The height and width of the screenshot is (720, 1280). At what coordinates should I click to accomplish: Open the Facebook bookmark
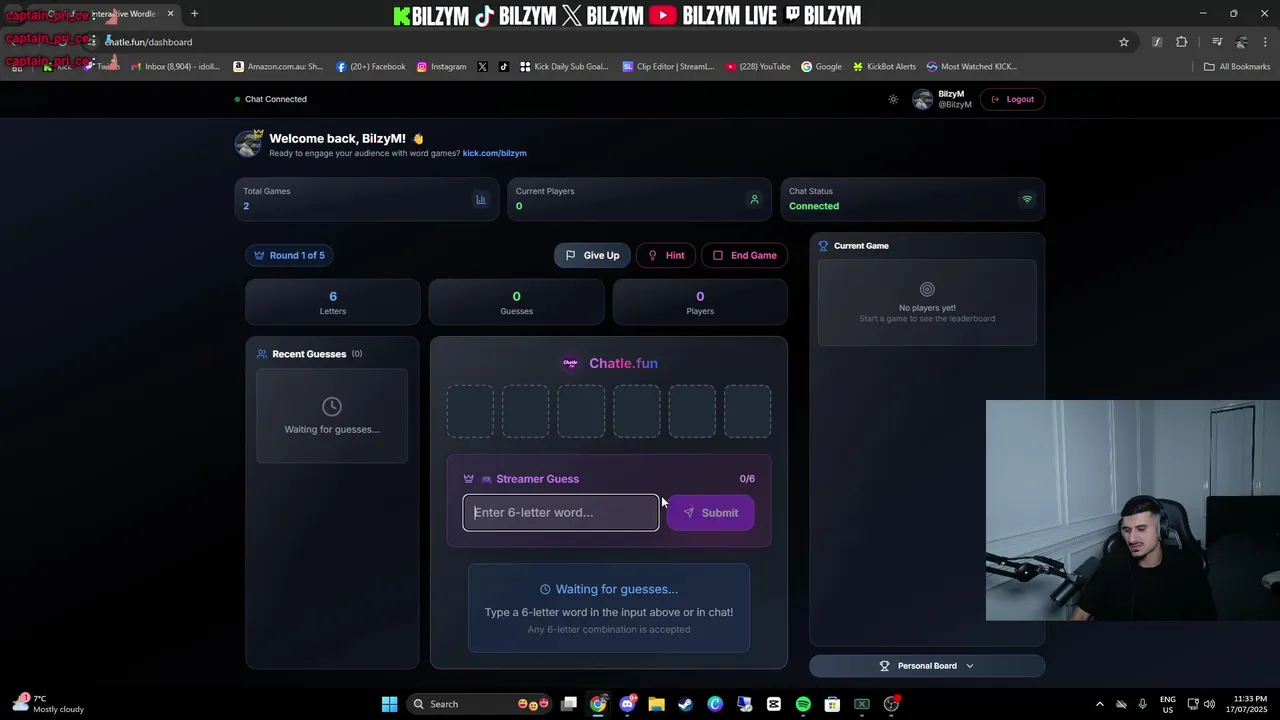coord(371,67)
